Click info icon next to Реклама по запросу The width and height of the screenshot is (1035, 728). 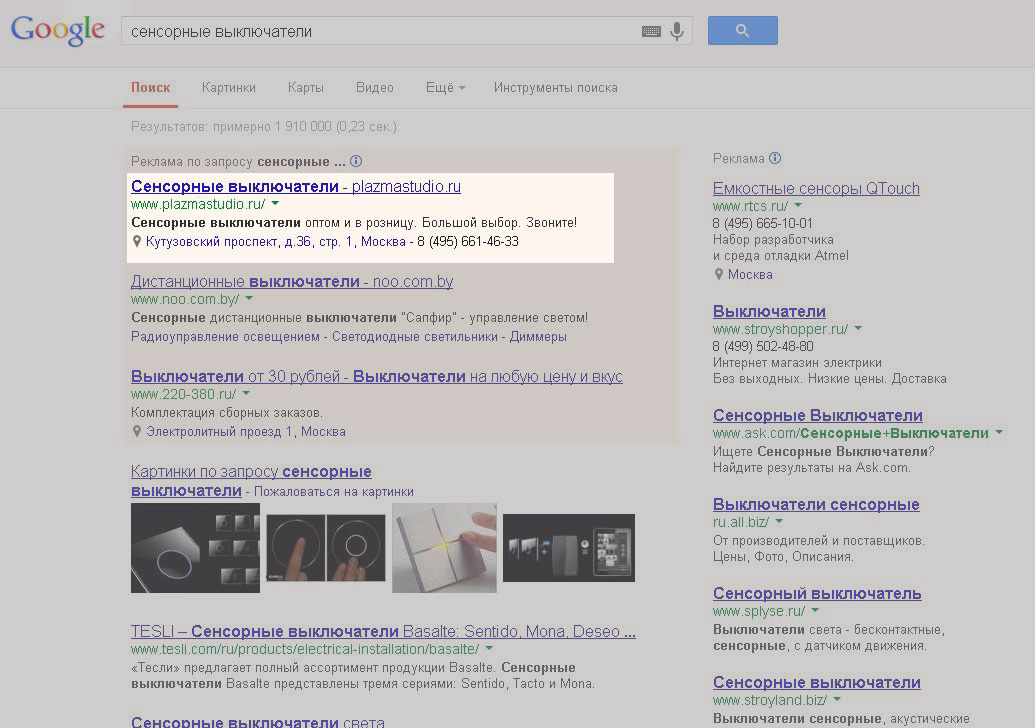click(356, 161)
